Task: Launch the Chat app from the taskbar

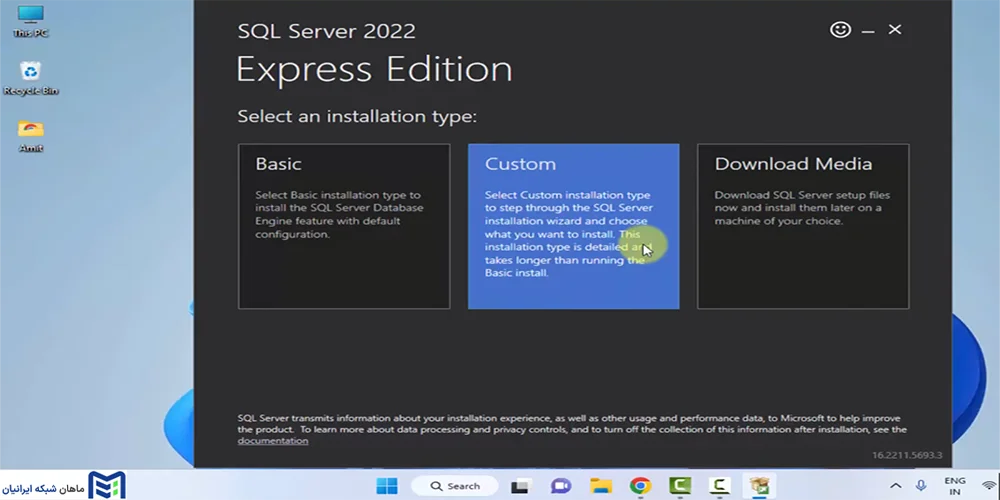Action: [x=561, y=487]
